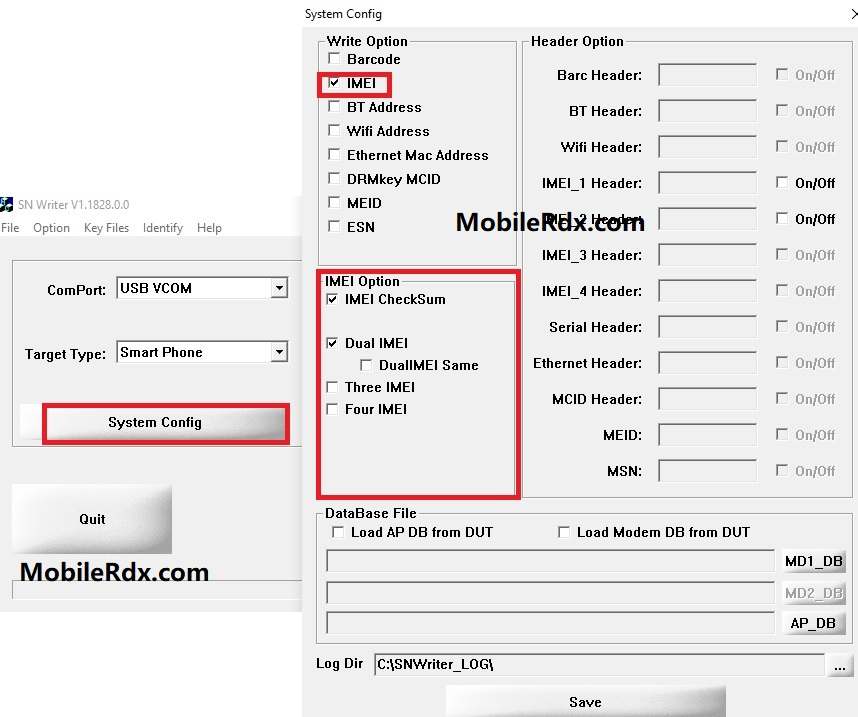This screenshot has width=858, height=717.
Task: Open the Key Files menu
Action: coord(106,228)
